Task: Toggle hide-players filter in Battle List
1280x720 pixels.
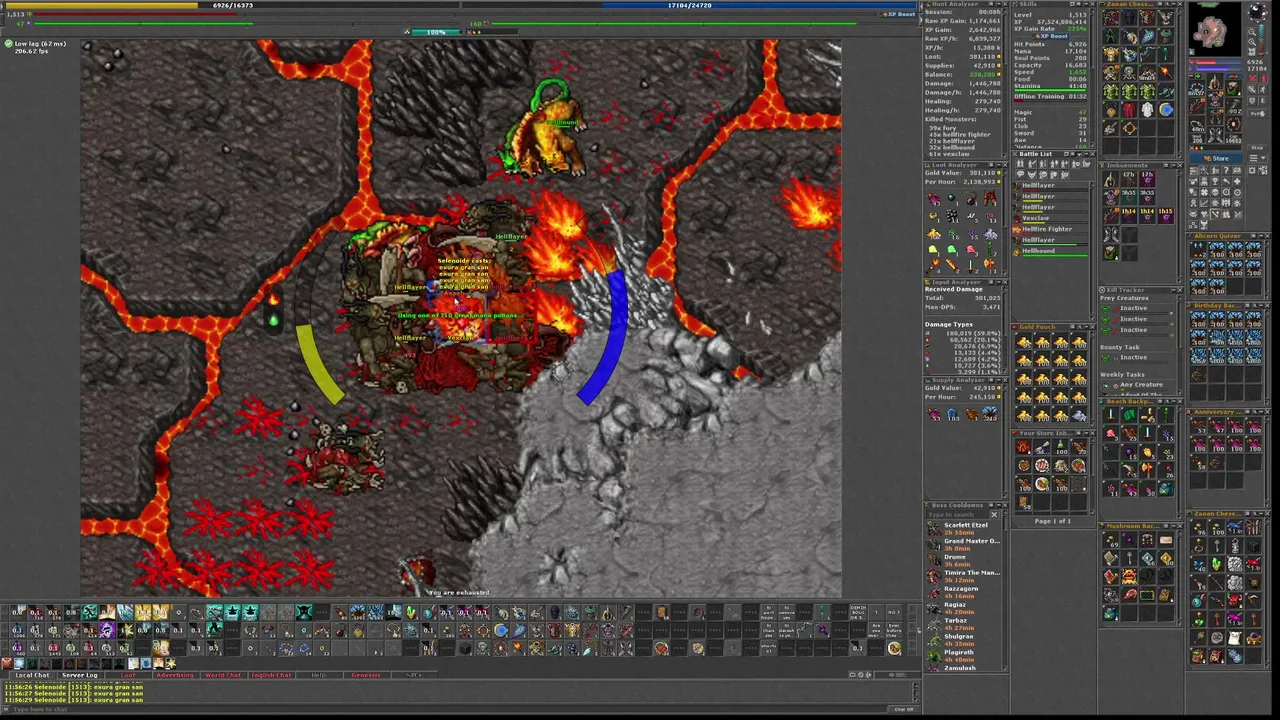Action: 1020,163
